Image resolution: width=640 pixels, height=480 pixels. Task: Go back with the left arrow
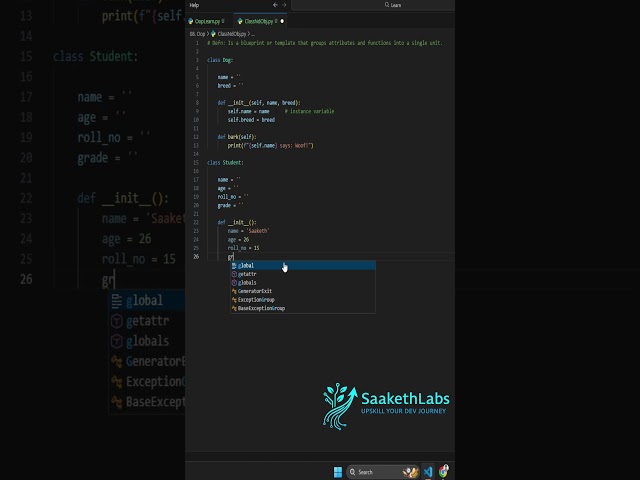[275, 5]
